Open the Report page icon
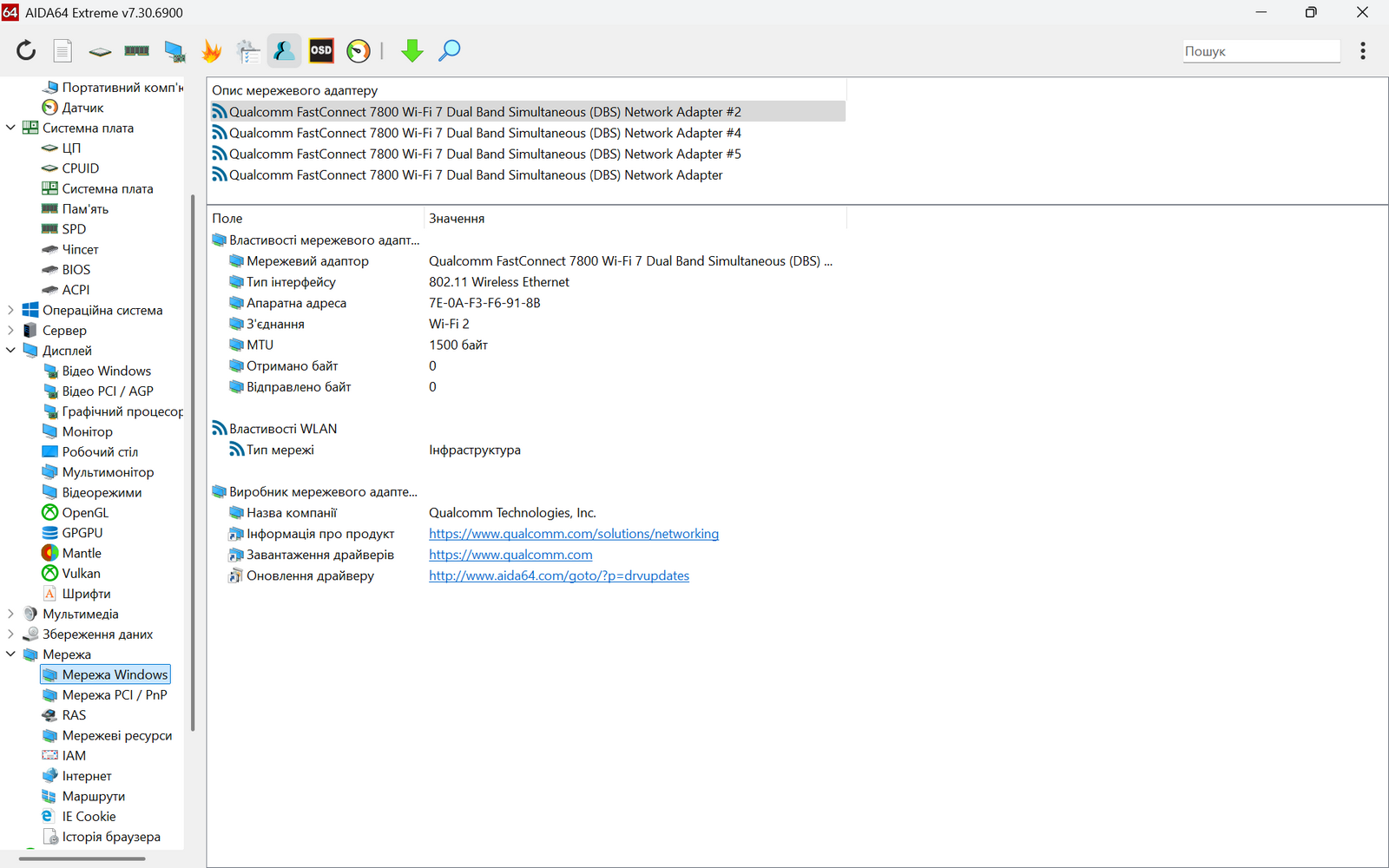 [x=63, y=51]
